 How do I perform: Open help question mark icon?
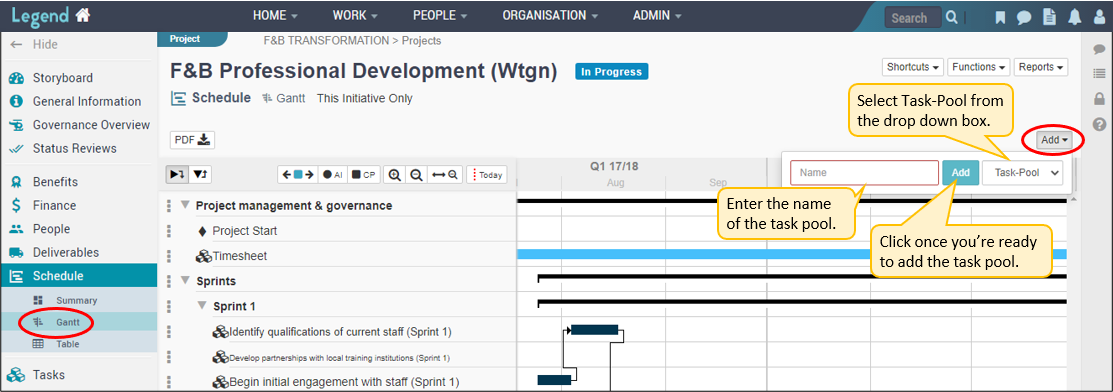pyautogui.click(x=1099, y=123)
